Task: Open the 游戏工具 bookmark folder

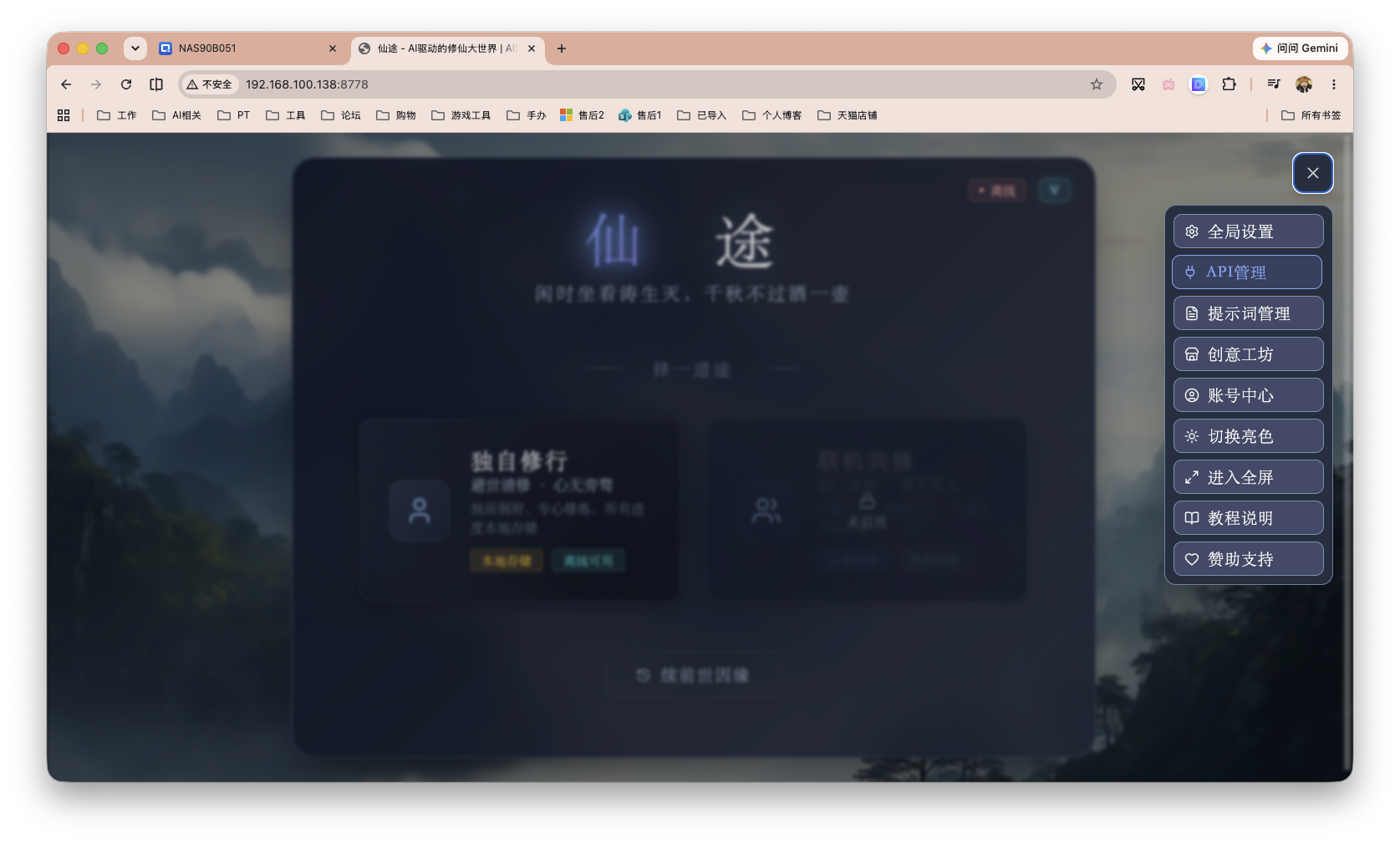Action: point(461,115)
